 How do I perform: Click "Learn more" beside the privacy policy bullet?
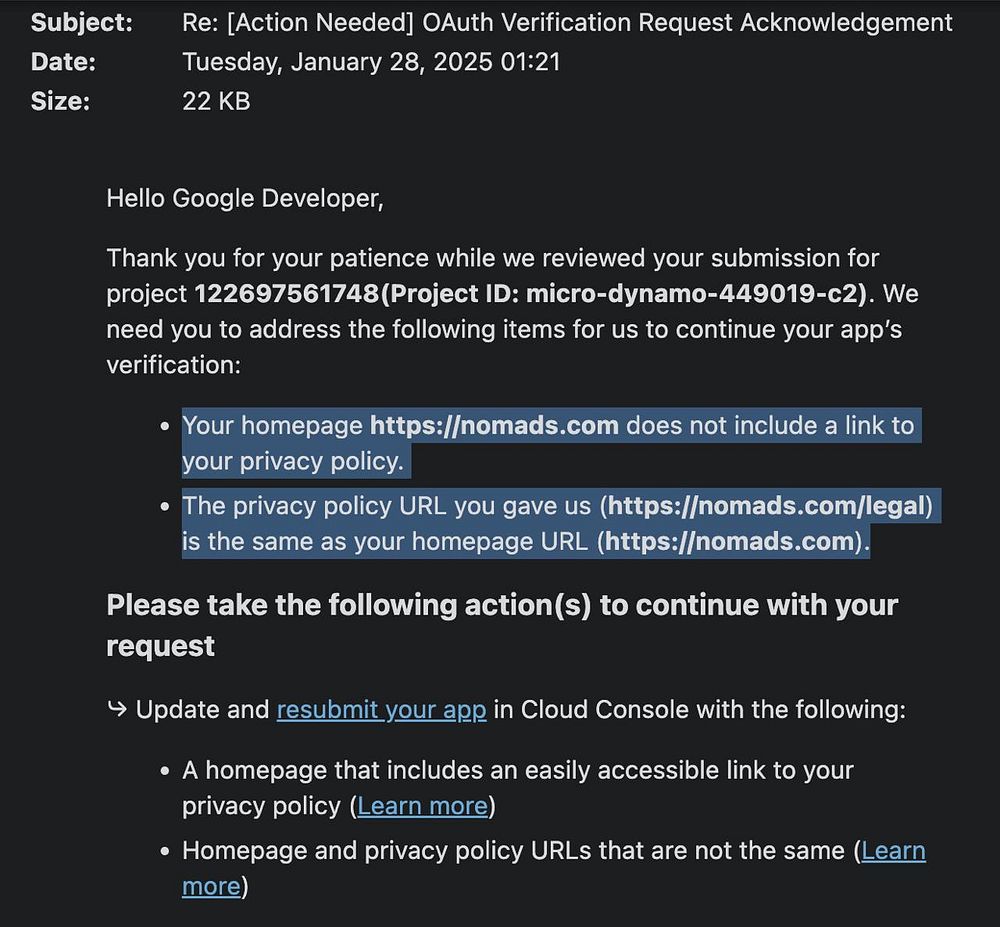[x=422, y=806]
